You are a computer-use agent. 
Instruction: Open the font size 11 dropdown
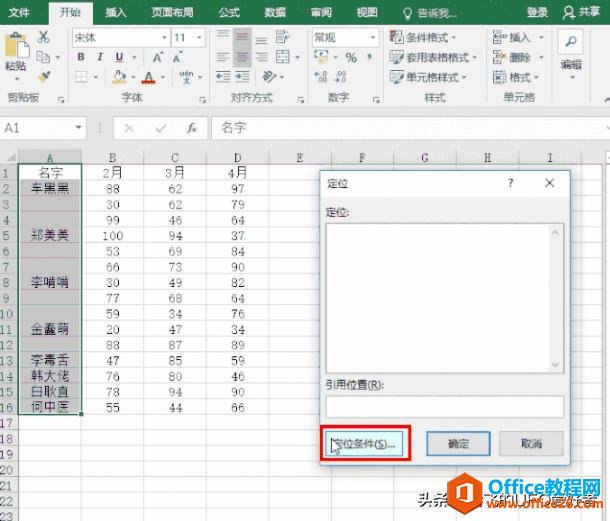click(x=199, y=38)
